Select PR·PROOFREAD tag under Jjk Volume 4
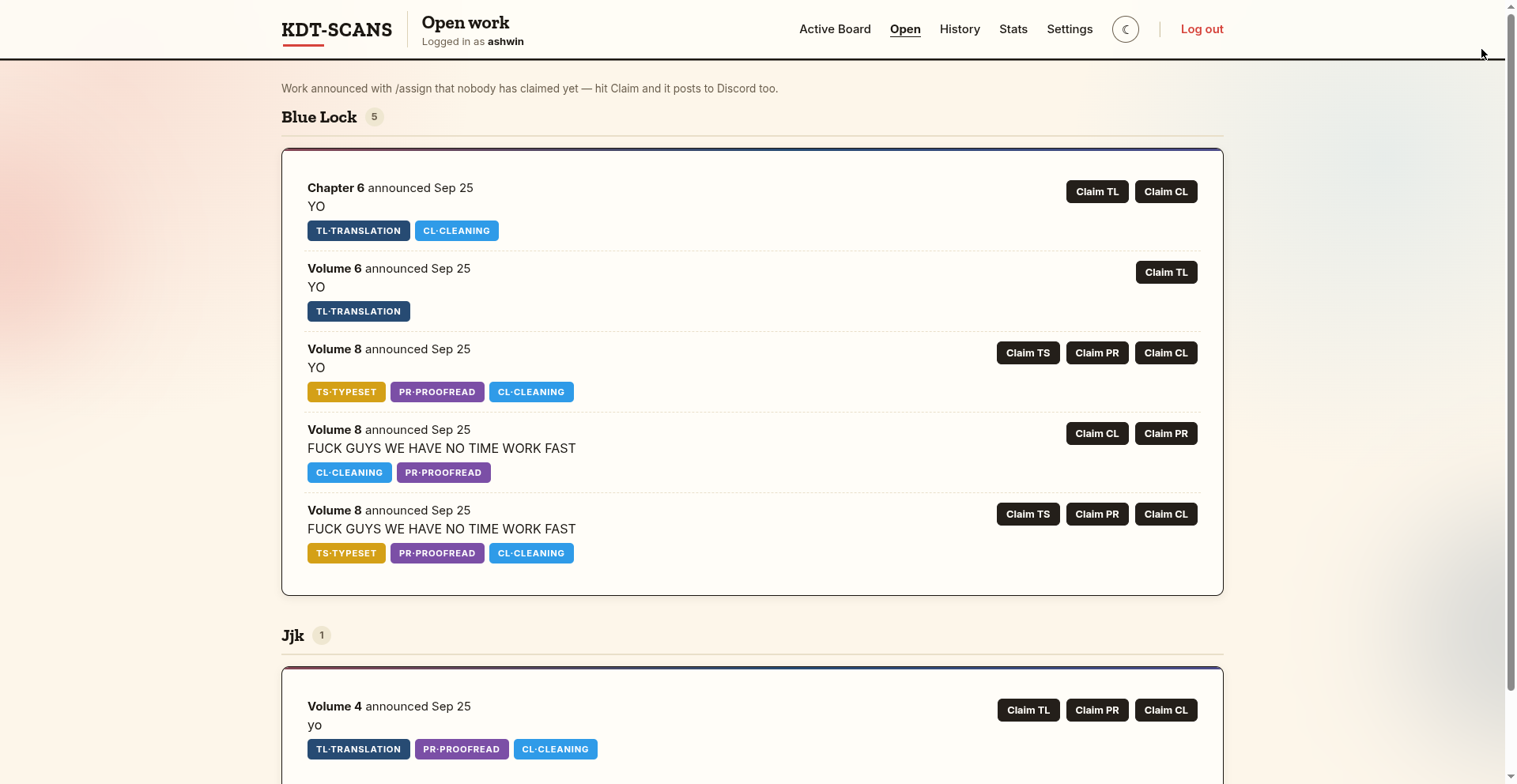Image resolution: width=1517 pixels, height=784 pixels. point(462,749)
